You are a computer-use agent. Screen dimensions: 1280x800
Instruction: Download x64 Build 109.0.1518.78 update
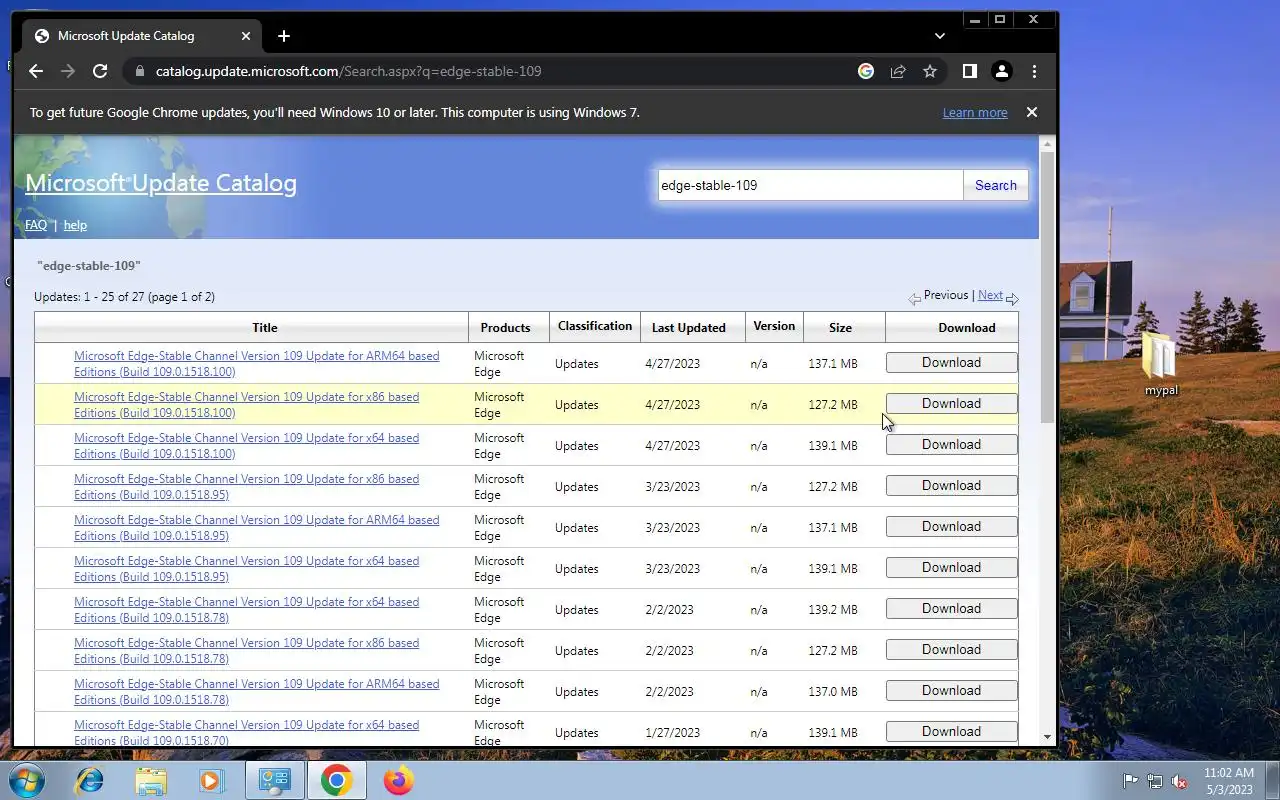[951, 609]
